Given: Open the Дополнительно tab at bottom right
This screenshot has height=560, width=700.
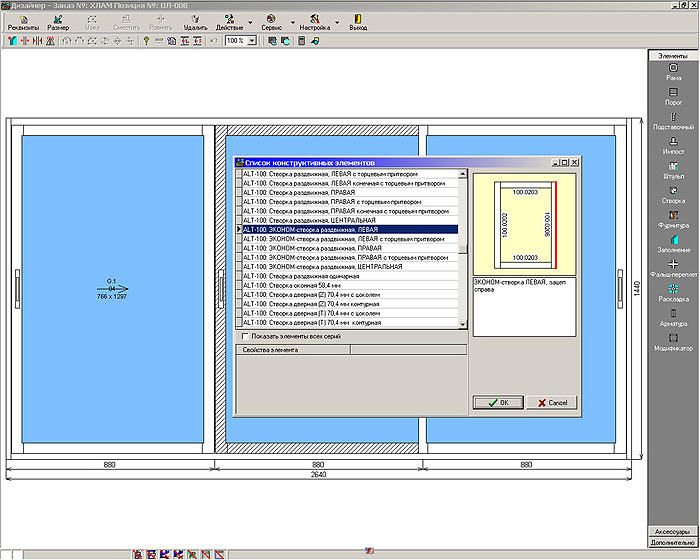Looking at the screenshot, I should [x=673, y=542].
